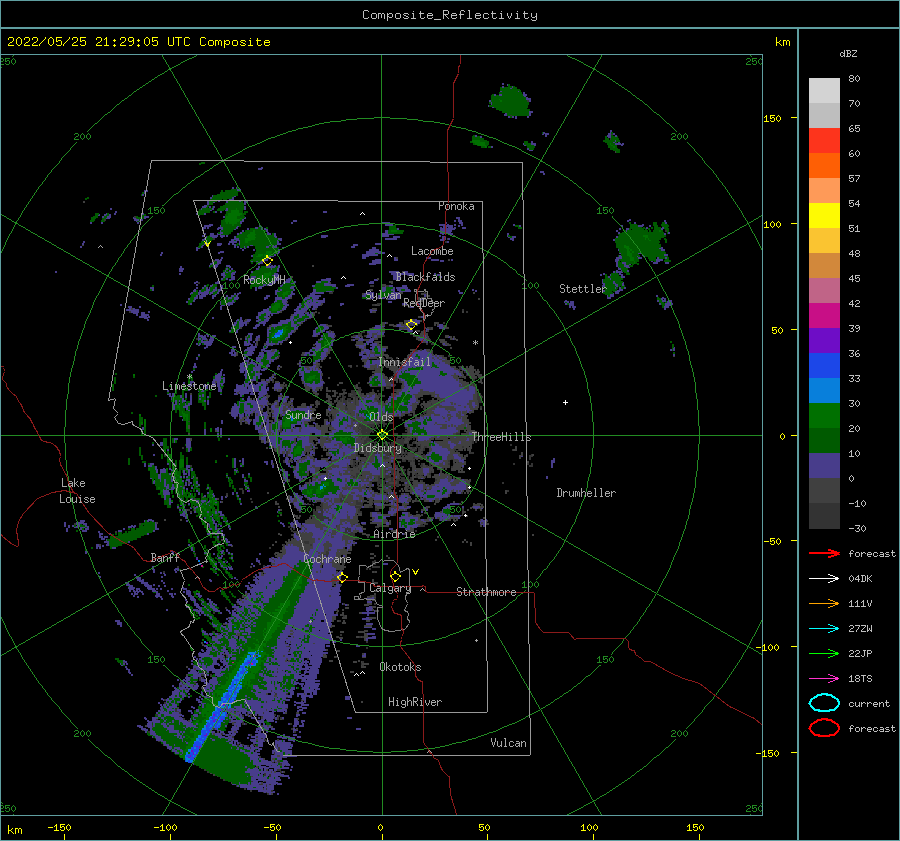Click the Didsbury town label
The image size is (900, 841).
pos(377,448)
